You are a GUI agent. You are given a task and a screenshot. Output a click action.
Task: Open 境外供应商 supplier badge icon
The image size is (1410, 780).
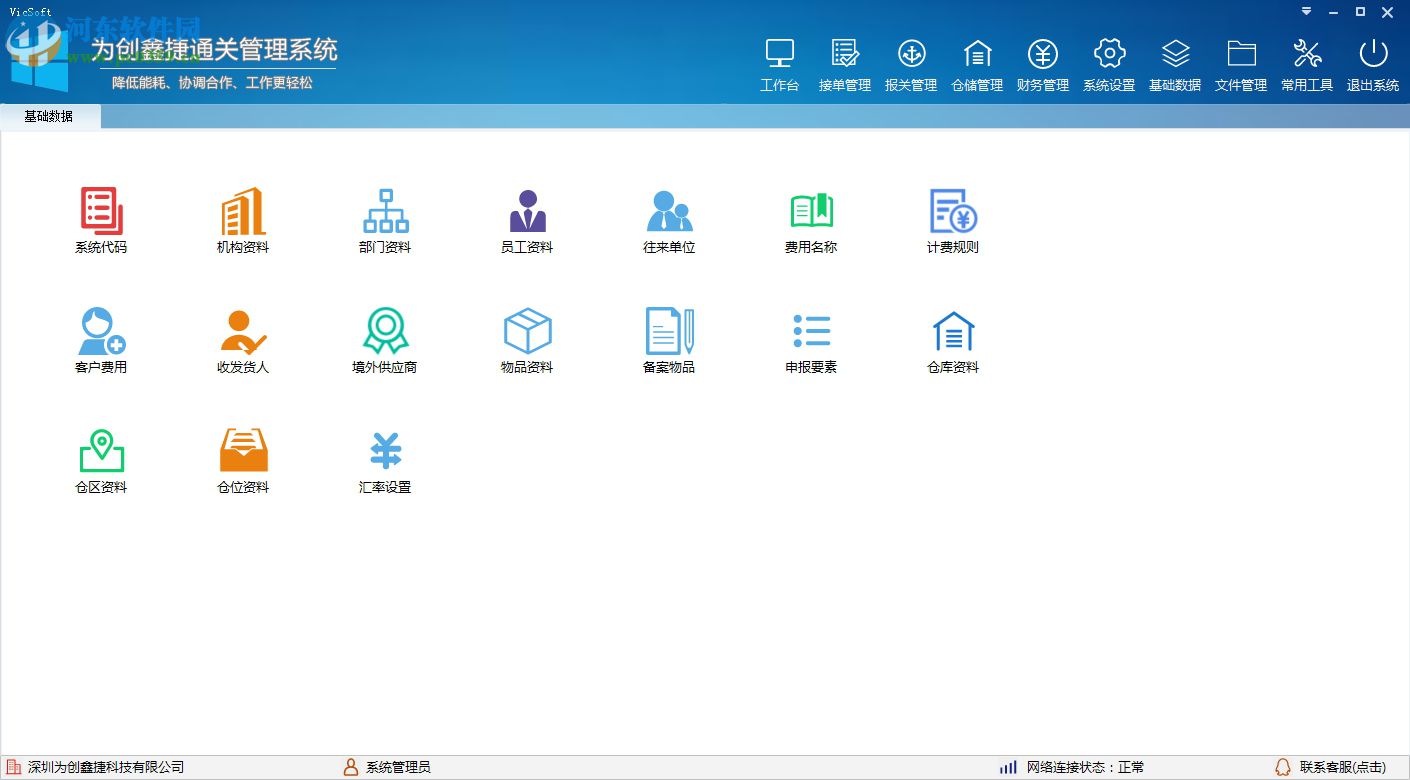tap(385, 331)
